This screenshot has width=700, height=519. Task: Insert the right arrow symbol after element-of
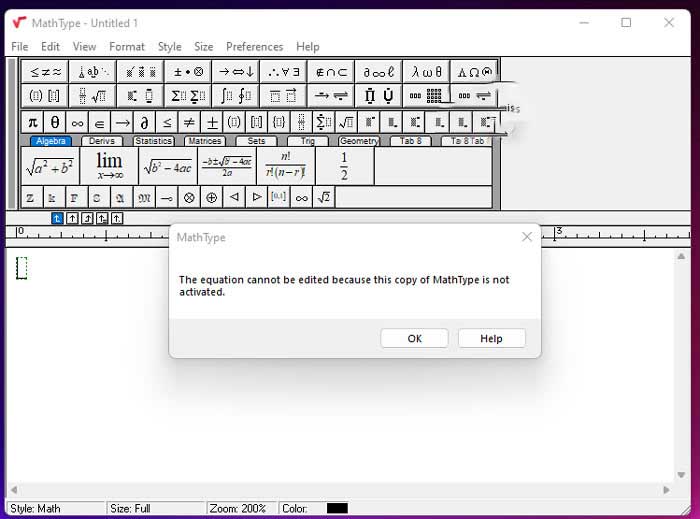tap(122, 122)
